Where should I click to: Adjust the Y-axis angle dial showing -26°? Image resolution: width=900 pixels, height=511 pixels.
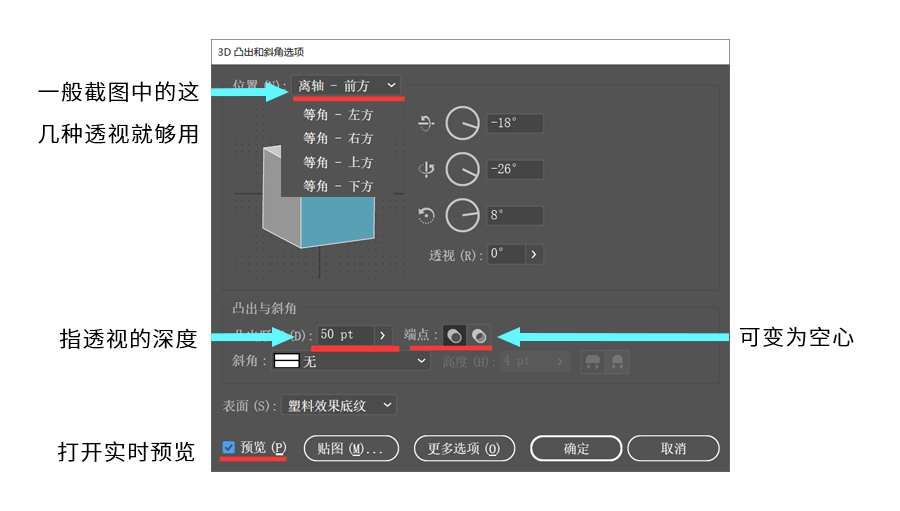pos(463,169)
